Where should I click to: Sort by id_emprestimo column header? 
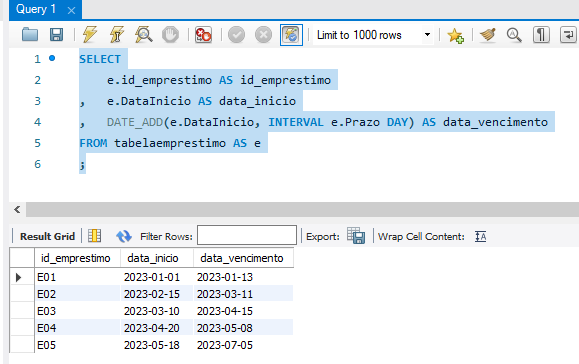(78, 258)
